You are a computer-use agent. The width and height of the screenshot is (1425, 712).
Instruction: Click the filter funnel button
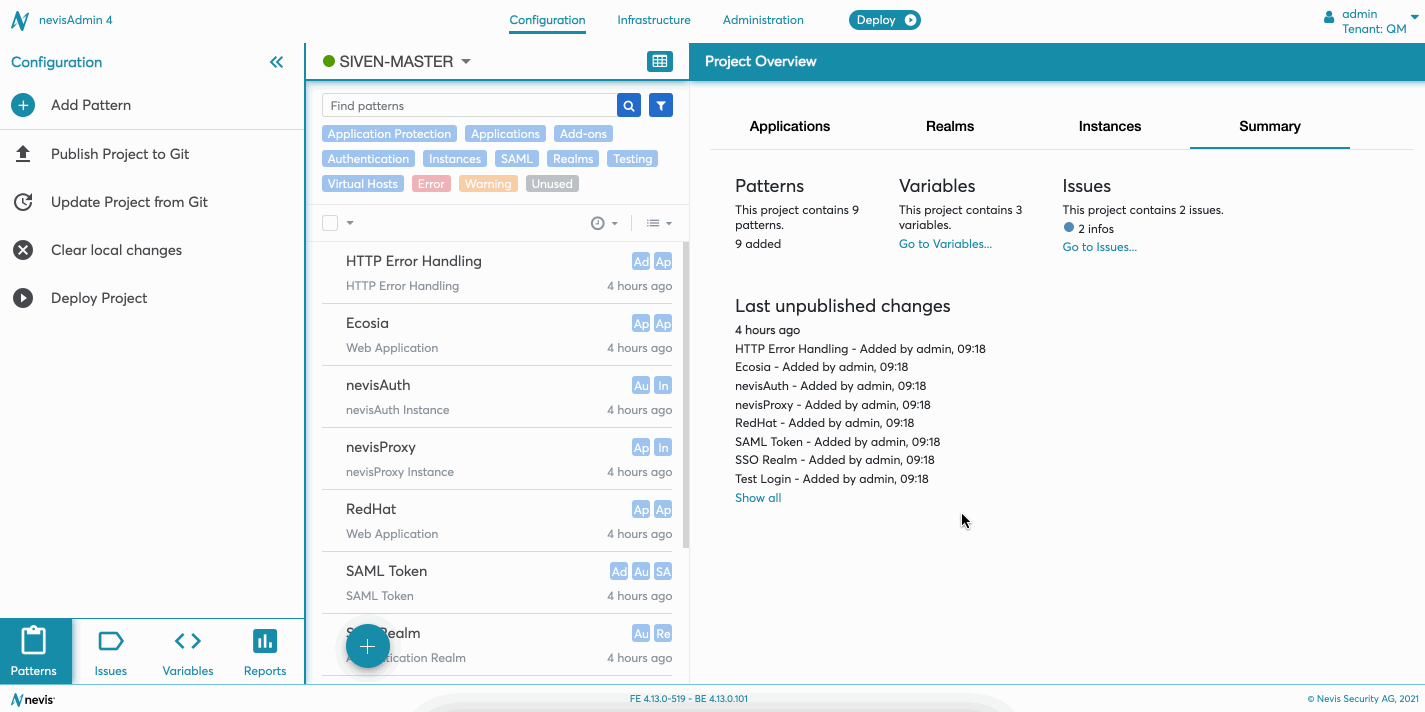coord(661,105)
